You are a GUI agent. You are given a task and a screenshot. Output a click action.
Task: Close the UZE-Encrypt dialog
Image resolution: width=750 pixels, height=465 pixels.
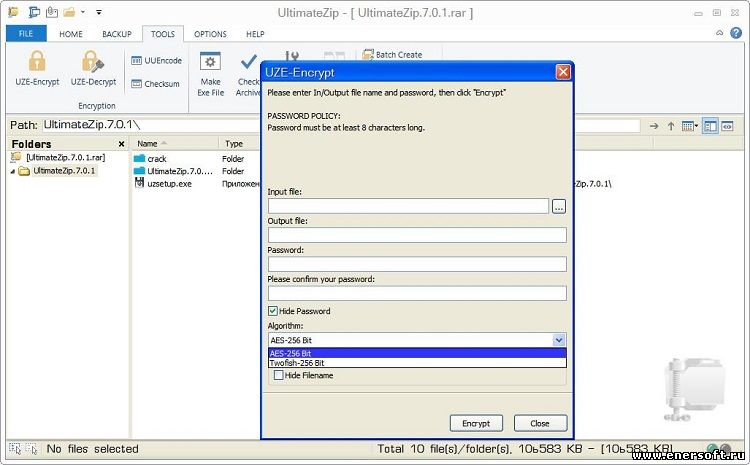click(x=563, y=72)
